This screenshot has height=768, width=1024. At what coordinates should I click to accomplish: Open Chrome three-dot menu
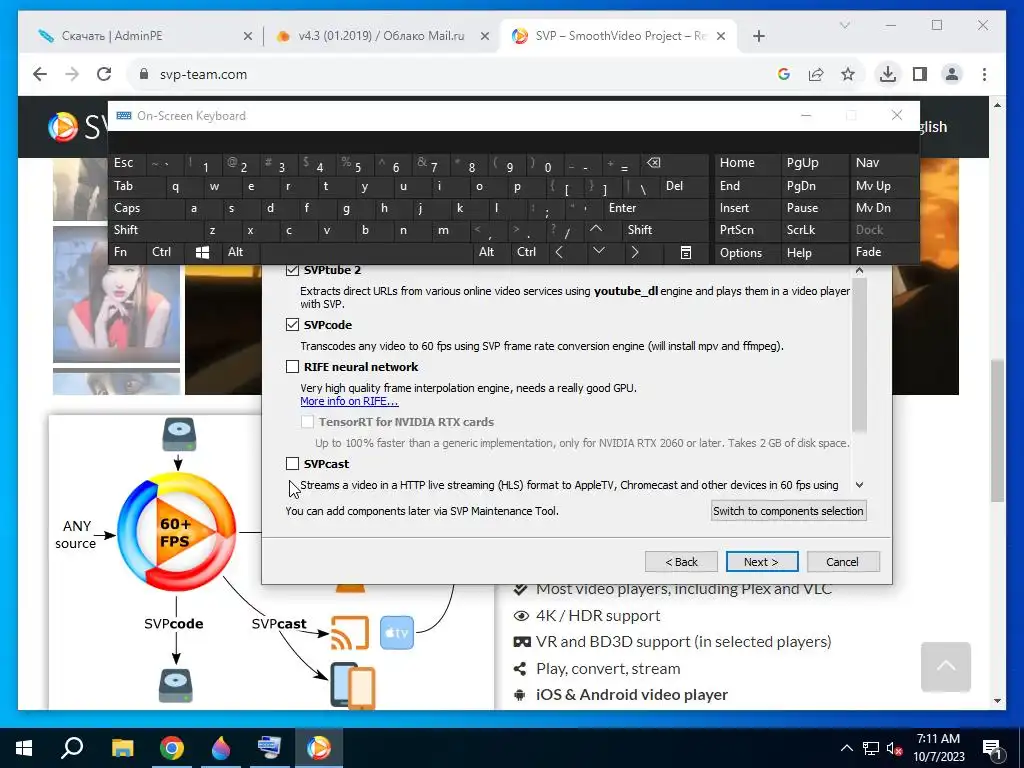point(984,74)
